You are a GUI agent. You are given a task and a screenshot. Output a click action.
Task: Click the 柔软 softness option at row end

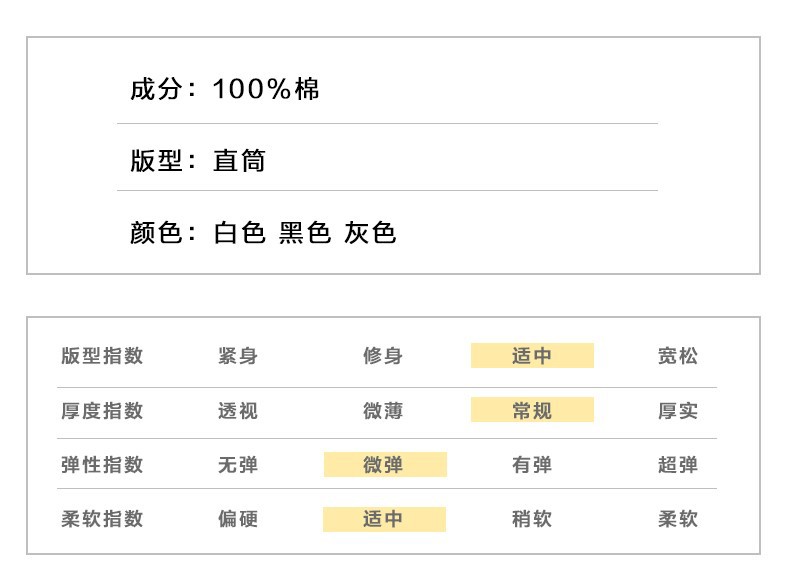[678, 519]
